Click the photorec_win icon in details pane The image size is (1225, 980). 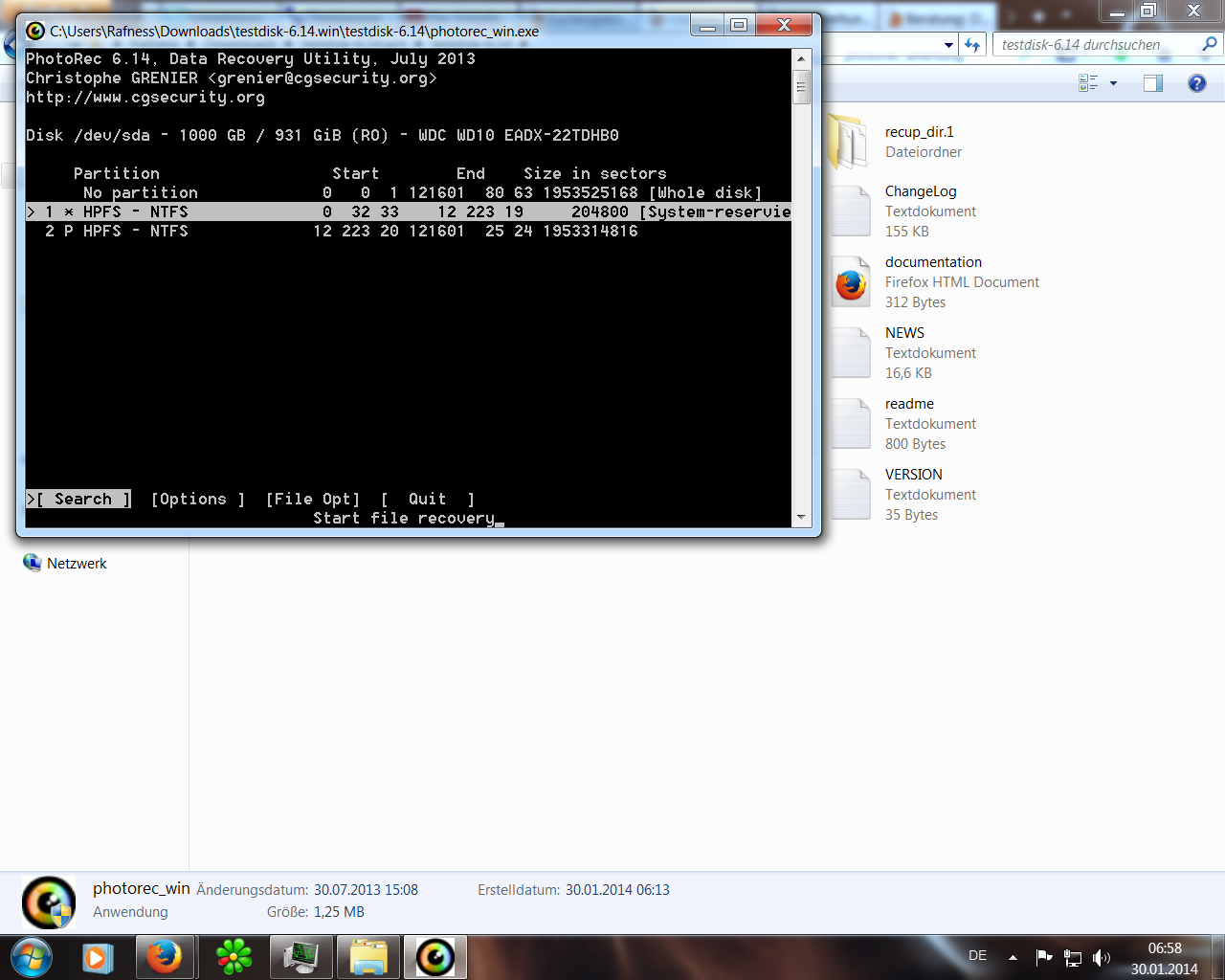49,902
